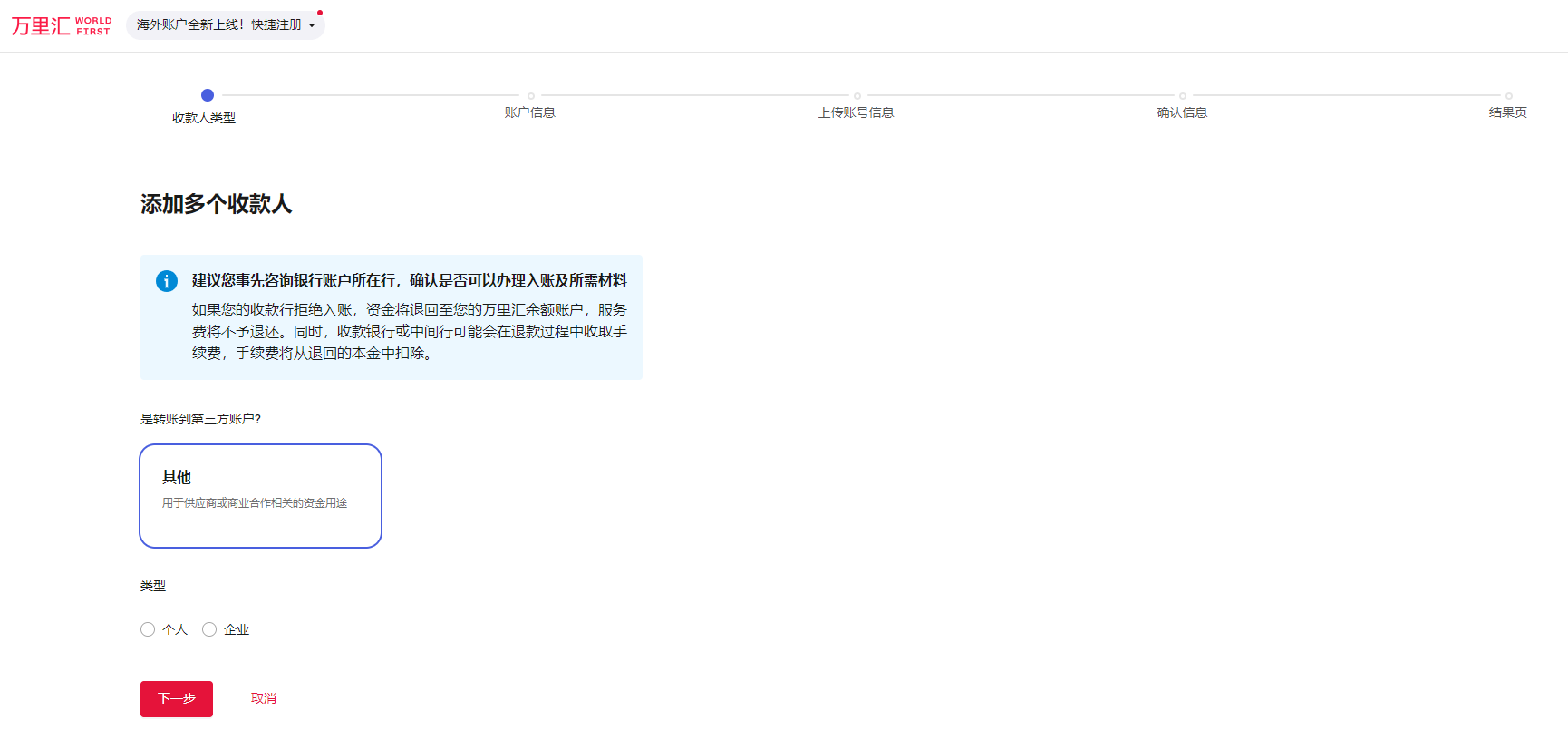This screenshot has width=1568, height=730.
Task: Go to the 账户信息 step label
Action: click(x=530, y=112)
